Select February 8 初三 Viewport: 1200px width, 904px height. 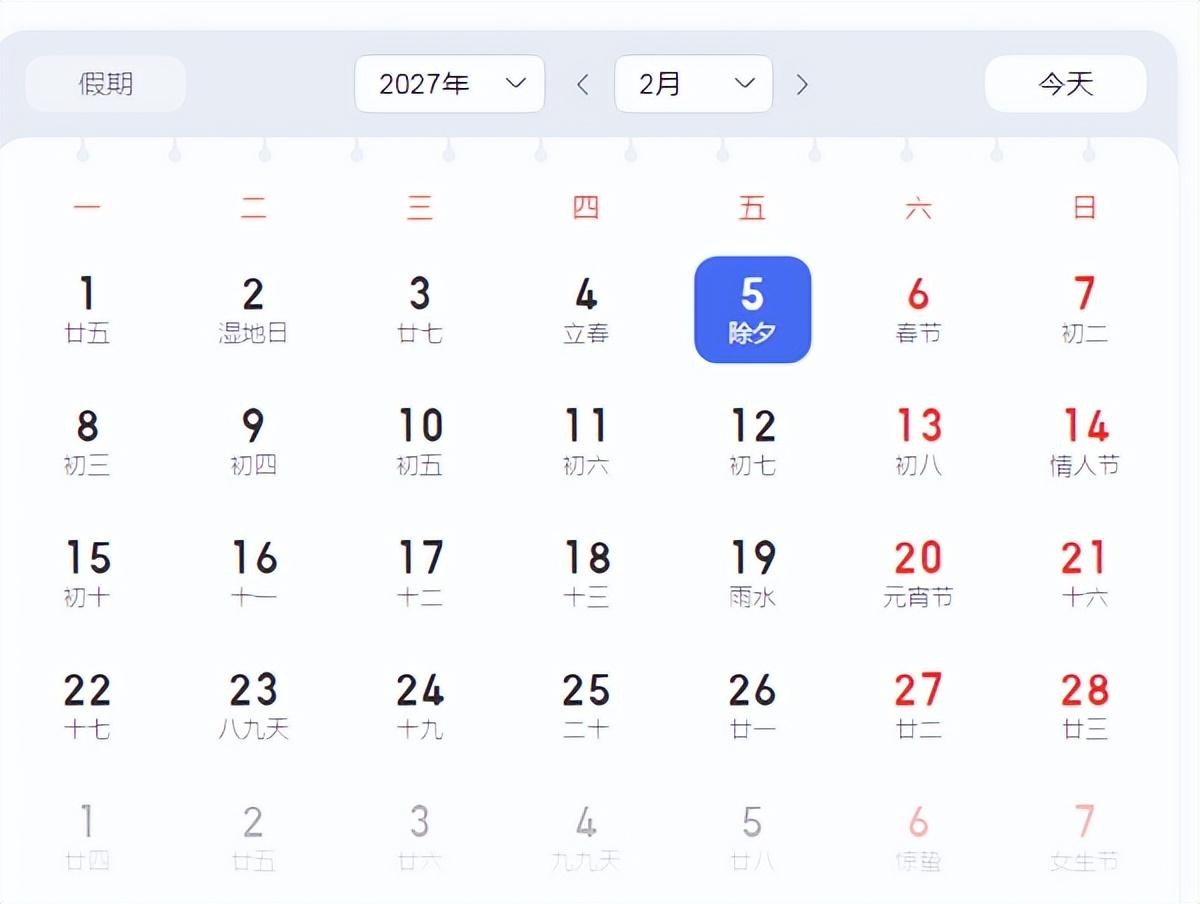[87, 442]
